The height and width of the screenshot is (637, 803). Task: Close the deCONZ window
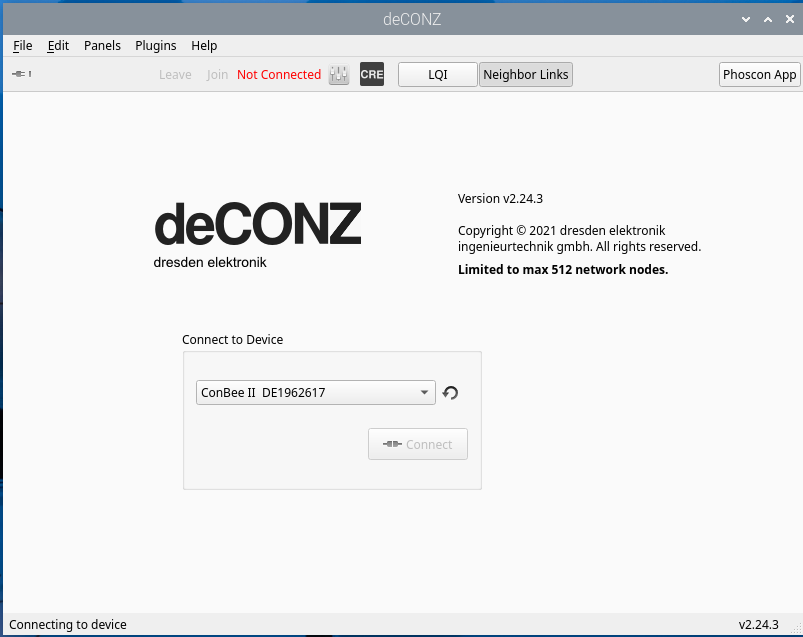pyautogui.click(x=790, y=19)
